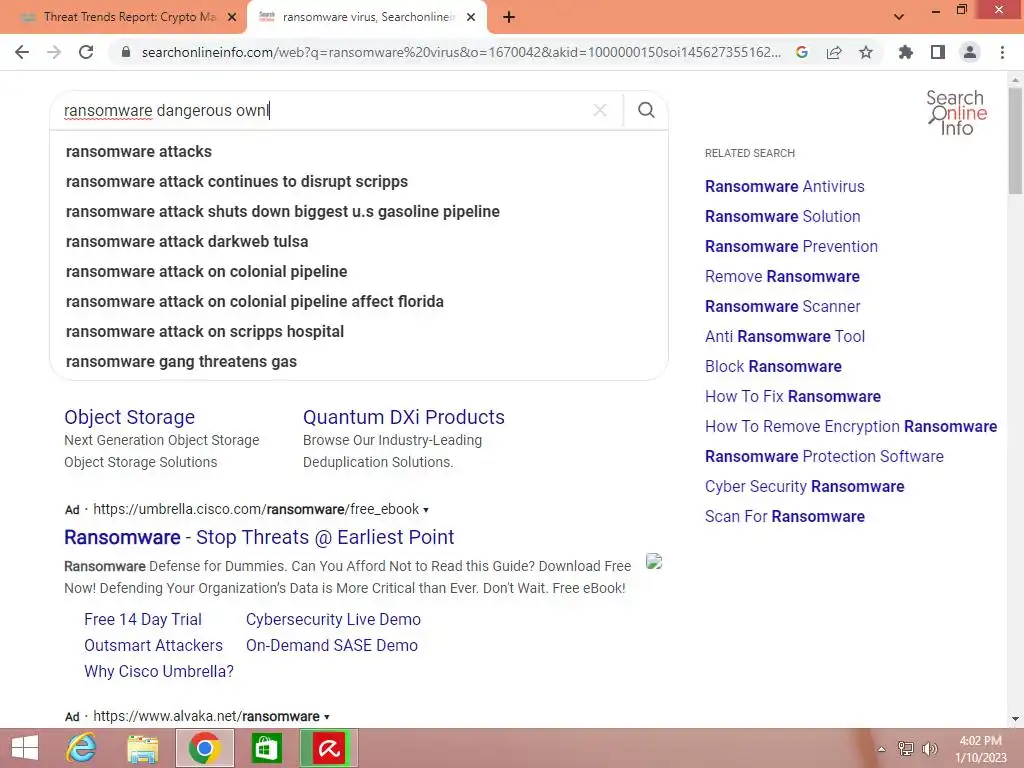The image size is (1024, 768).
Task: Choose suggestion 'ransomware gang threatens gas'
Action: coord(182,362)
